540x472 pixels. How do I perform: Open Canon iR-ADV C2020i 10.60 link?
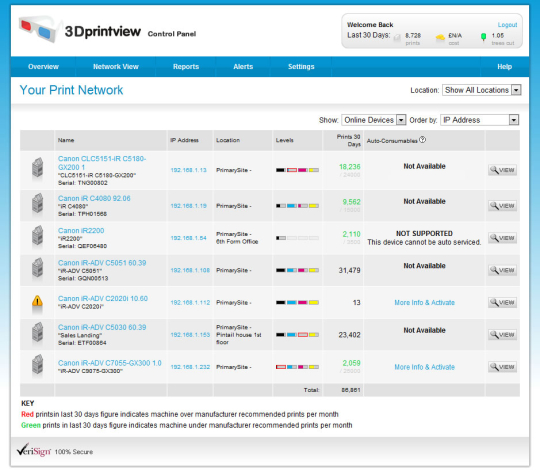(103, 298)
